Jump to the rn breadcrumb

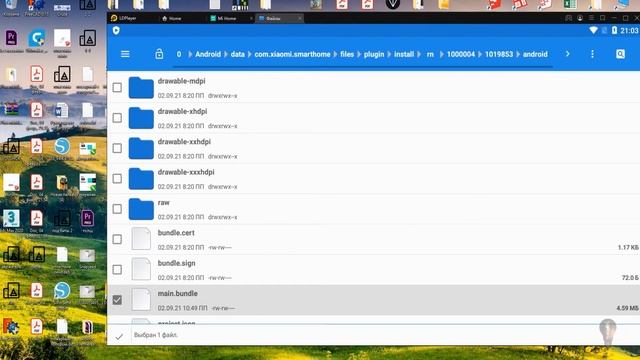tap(430, 54)
